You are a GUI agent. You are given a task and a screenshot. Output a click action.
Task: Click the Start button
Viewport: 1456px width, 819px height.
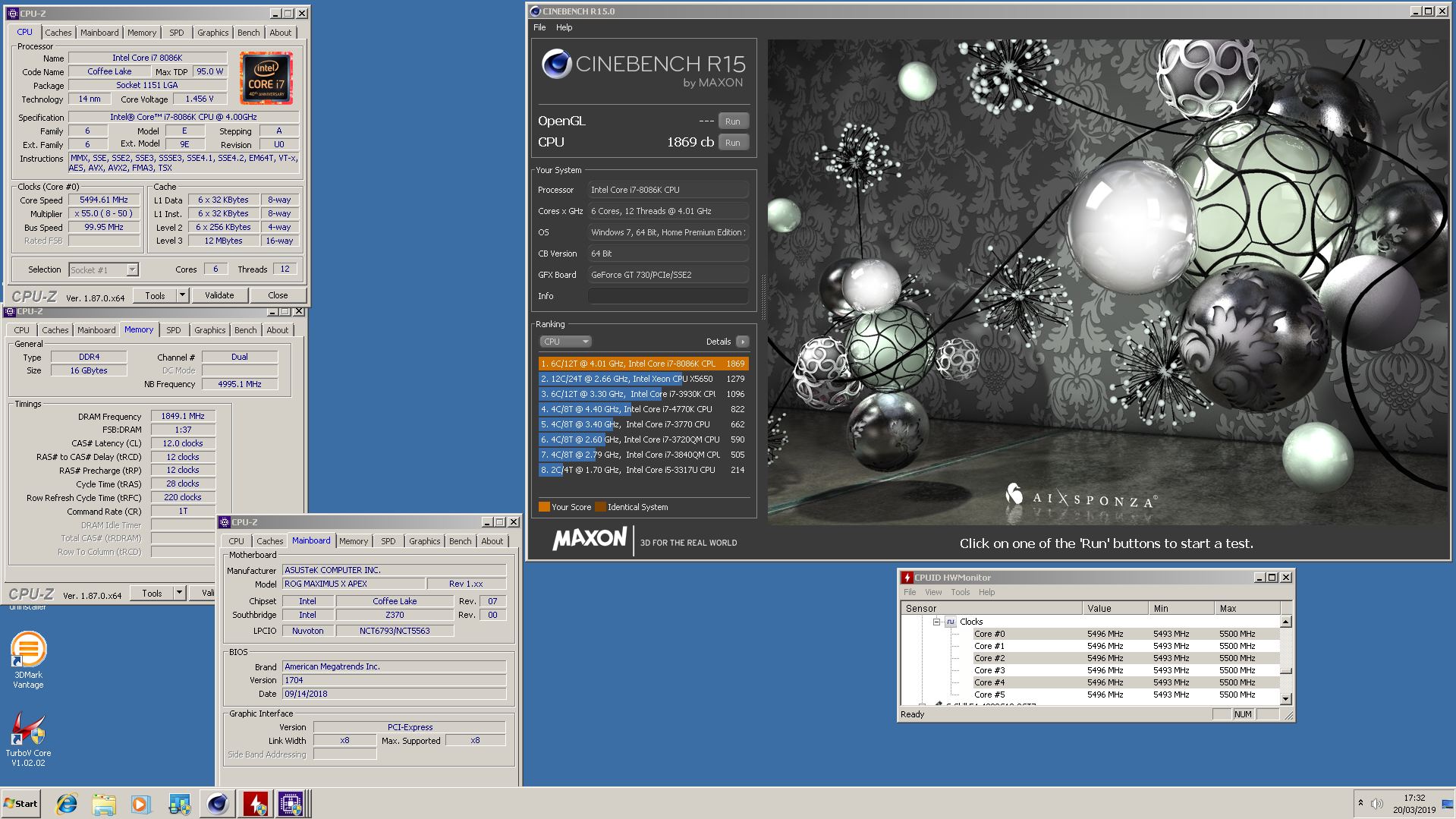pos(21,804)
